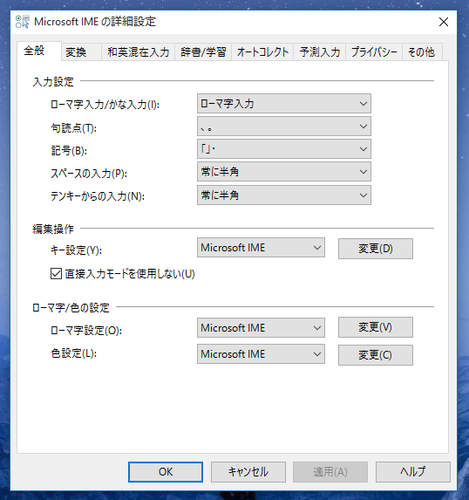Click the 編集操作 section heading
The width and height of the screenshot is (469, 500).
(x=53, y=229)
